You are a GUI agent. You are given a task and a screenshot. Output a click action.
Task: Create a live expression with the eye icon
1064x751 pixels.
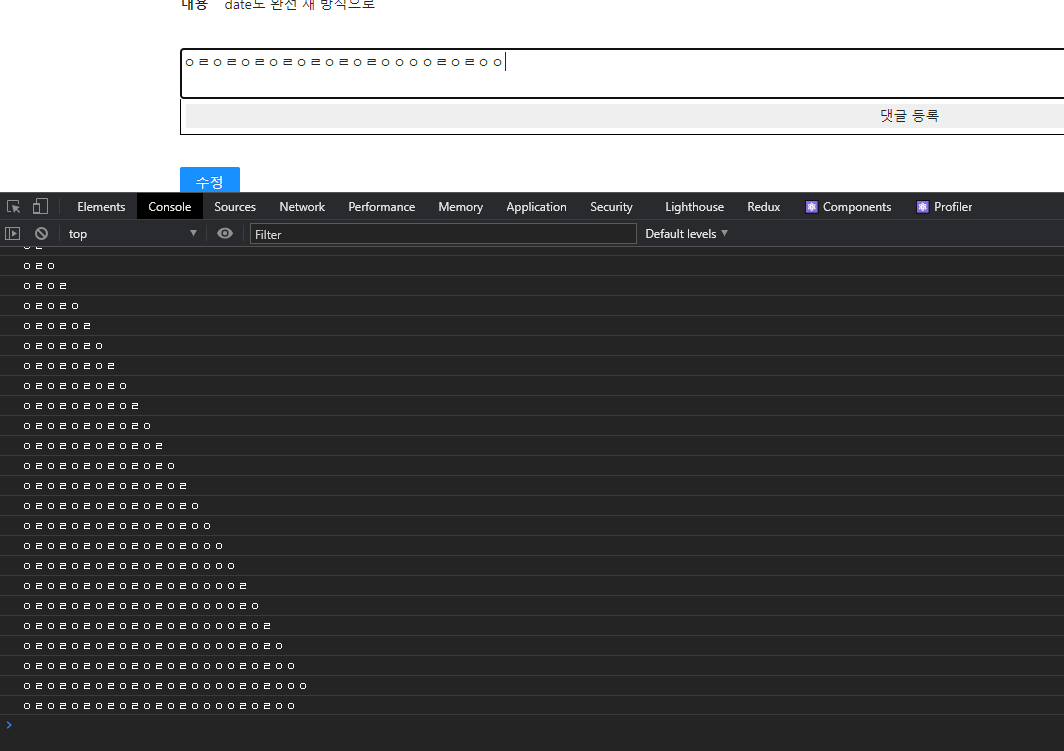225,233
